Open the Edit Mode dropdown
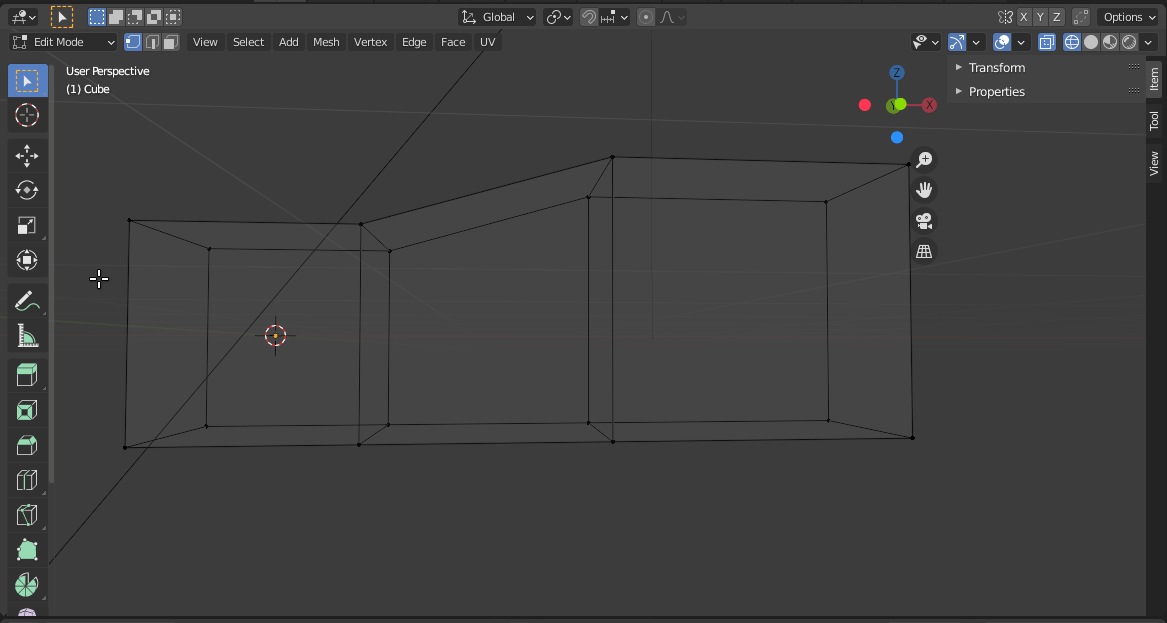Image resolution: width=1167 pixels, height=623 pixels. [64, 42]
